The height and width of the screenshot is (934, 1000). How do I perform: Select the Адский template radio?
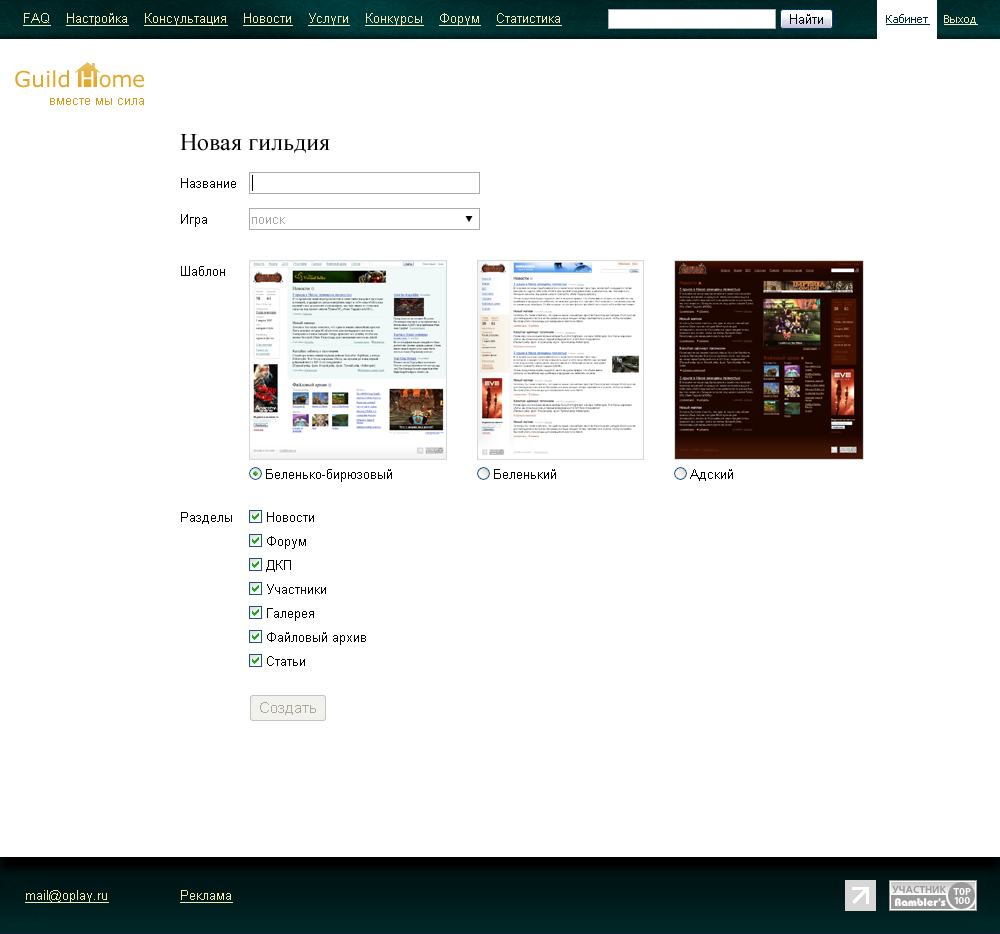tap(680, 474)
